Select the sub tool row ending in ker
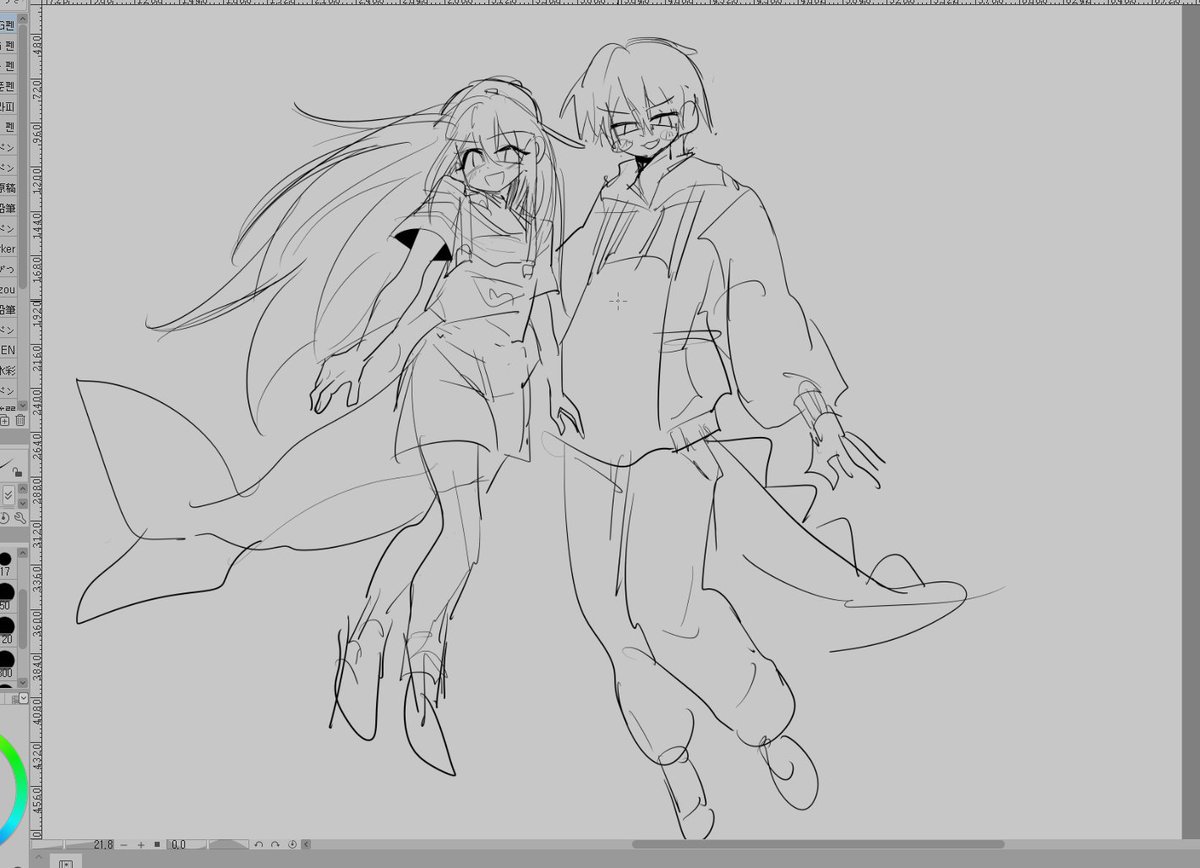Image resolution: width=1200 pixels, height=868 pixels. 9,248
